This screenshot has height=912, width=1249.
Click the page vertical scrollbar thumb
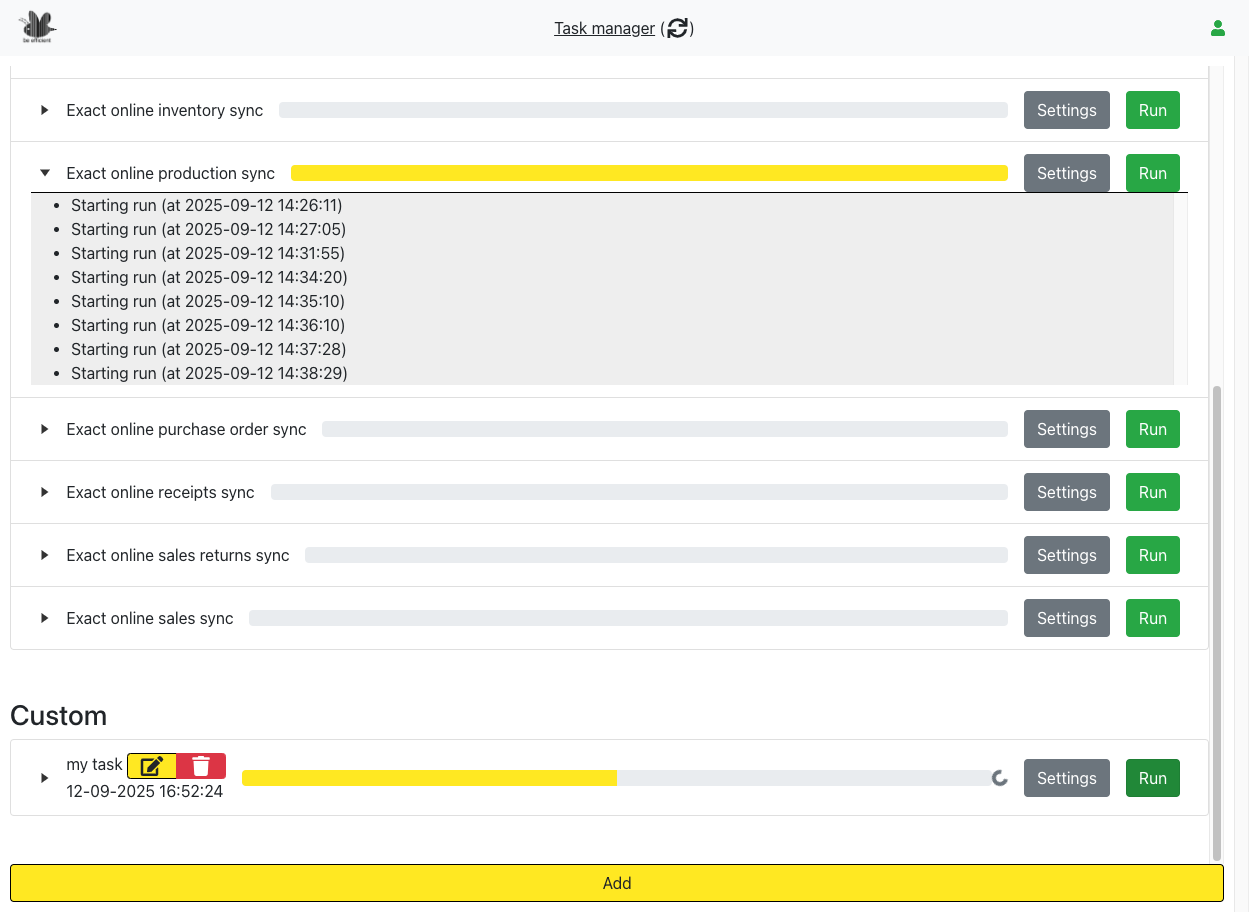click(1216, 620)
